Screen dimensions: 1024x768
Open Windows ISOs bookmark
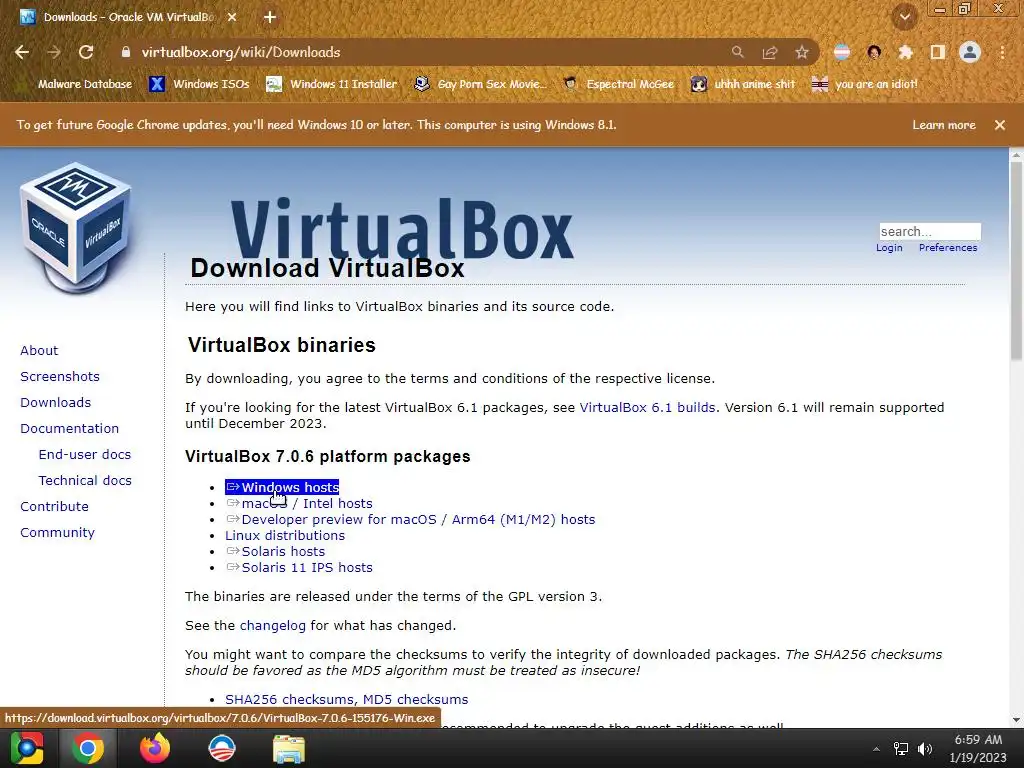(x=199, y=84)
